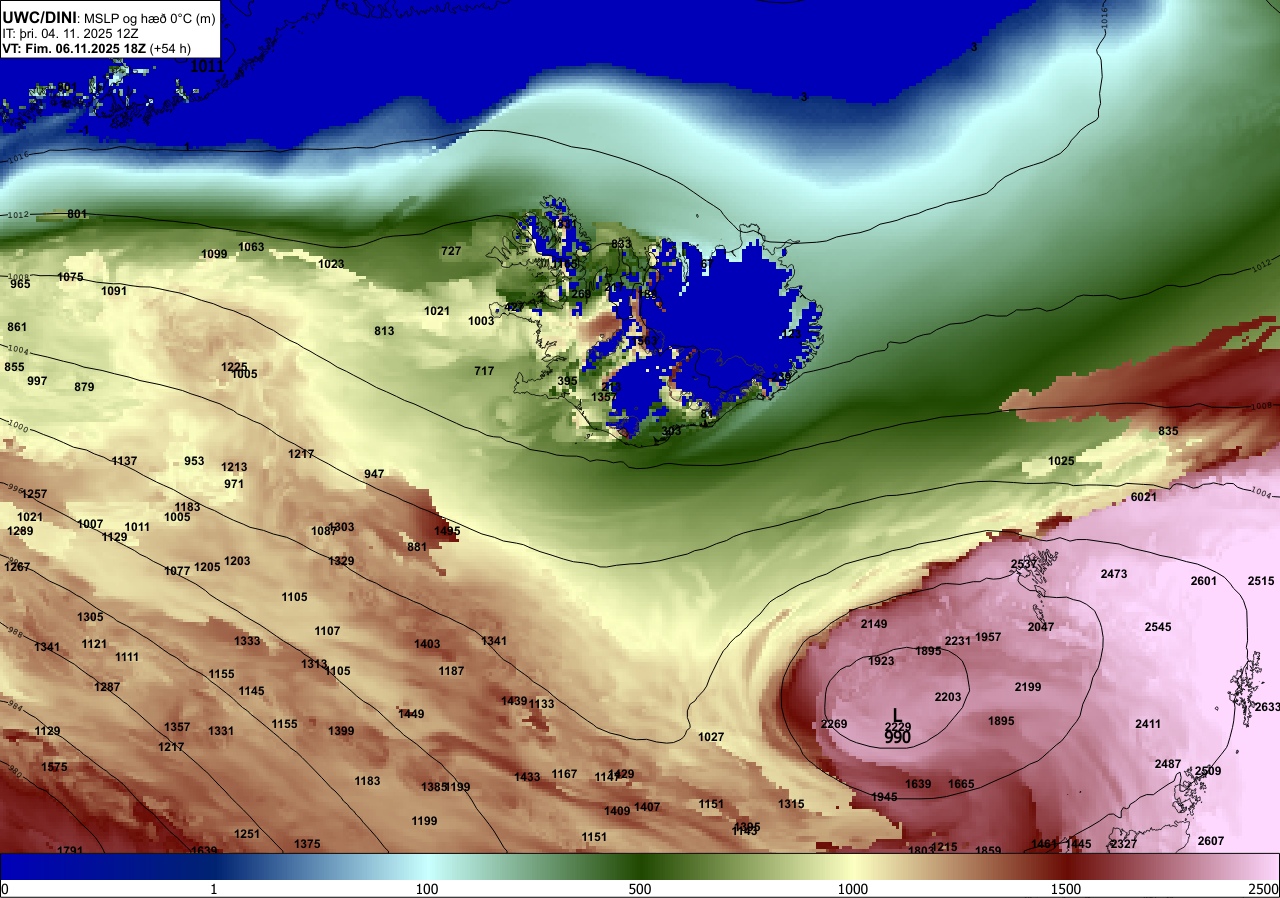The width and height of the screenshot is (1280, 898).
Task: Click the 1099 height value
Action: pos(214,254)
